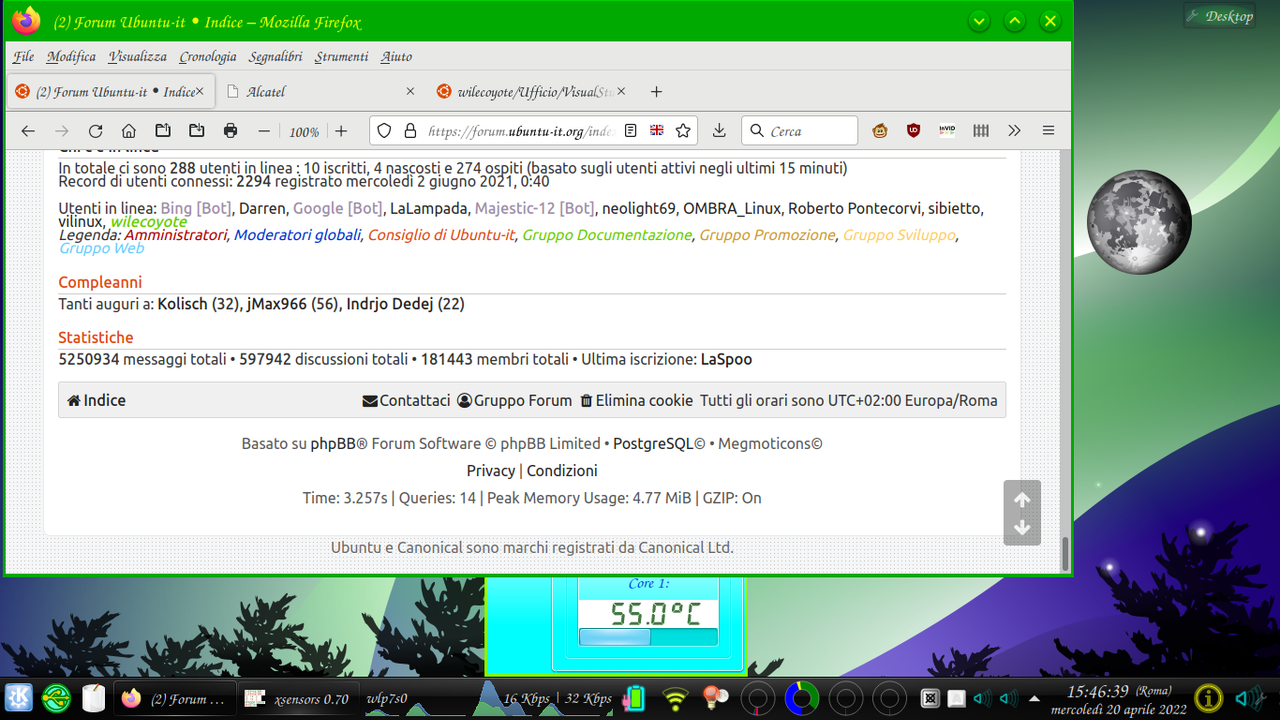Activate the xsensors 0.70 taskbar entry
The image size is (1280, 720).
298,699
